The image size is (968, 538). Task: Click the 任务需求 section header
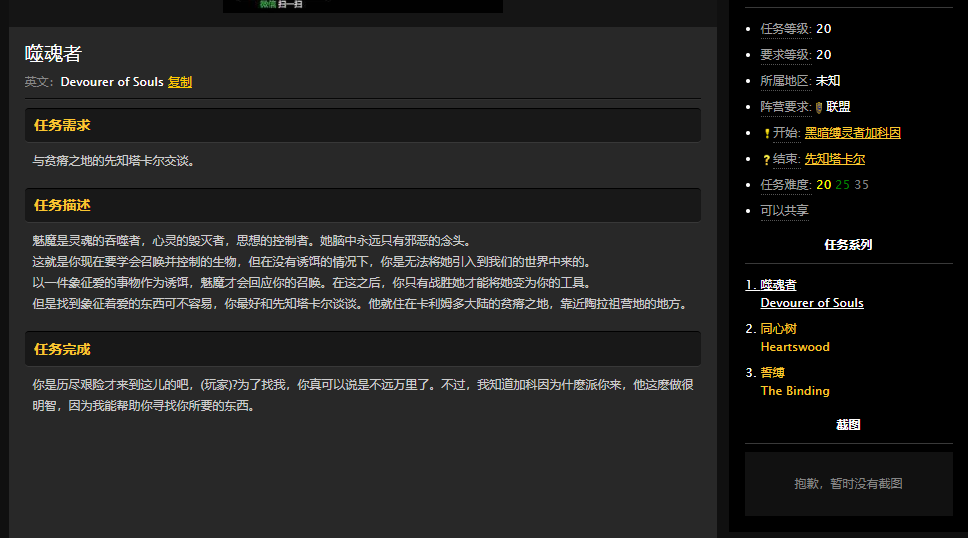pyautogui.click(x=362, y=125)
